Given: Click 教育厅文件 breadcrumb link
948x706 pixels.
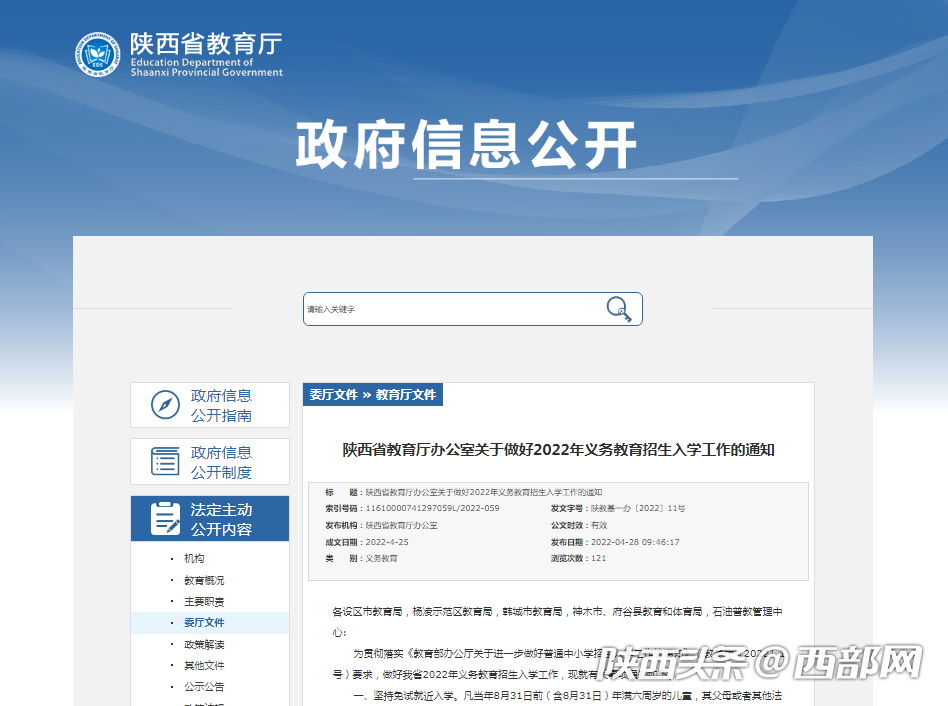Looking at the screenshot, I should [406, 395].
